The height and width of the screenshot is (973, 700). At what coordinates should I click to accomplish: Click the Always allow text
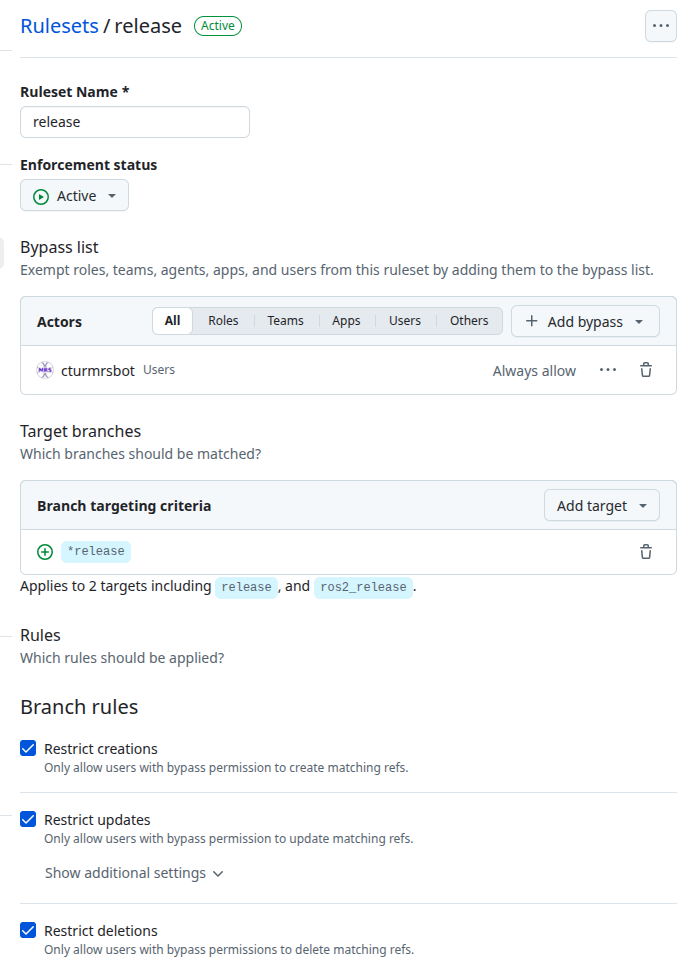click(534, 371)
